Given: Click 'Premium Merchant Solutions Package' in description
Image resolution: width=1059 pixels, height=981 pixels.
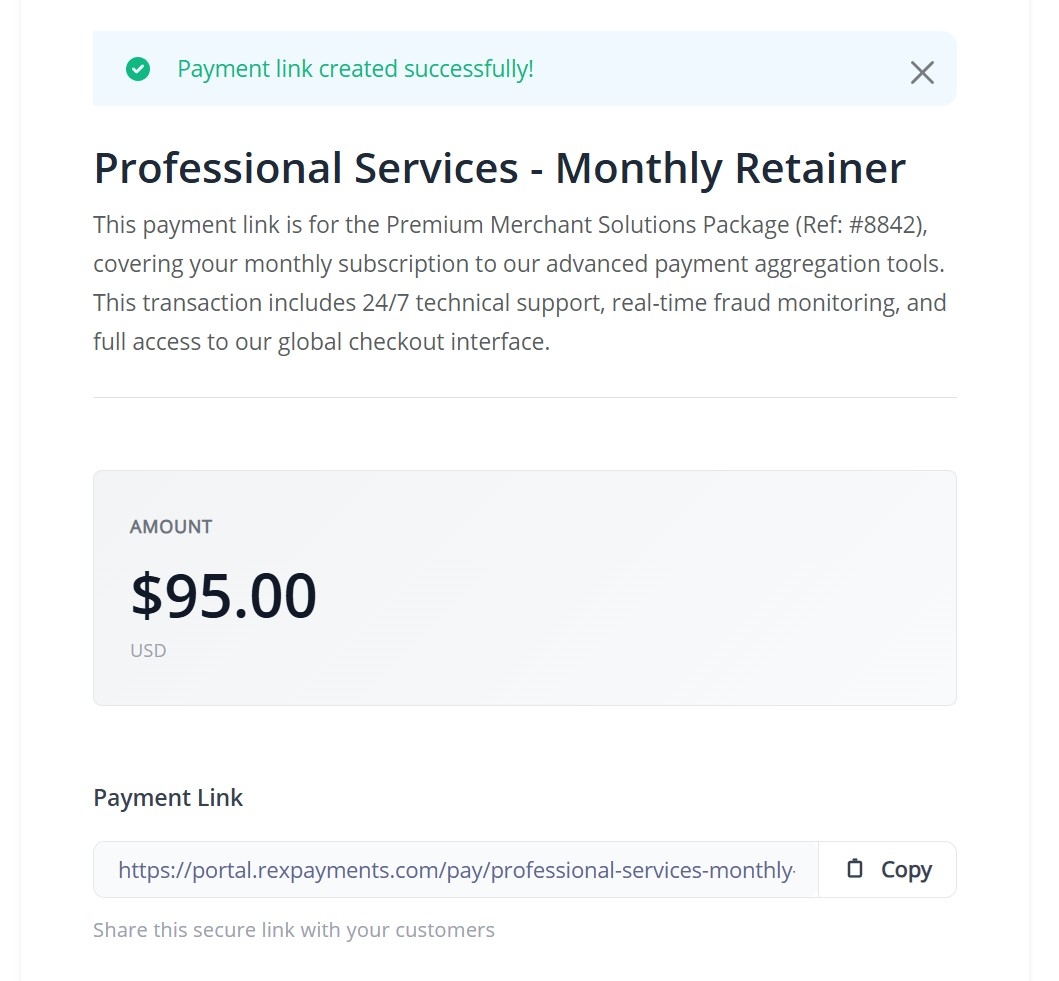Looking at the screenshot, I should coord(586,225).
